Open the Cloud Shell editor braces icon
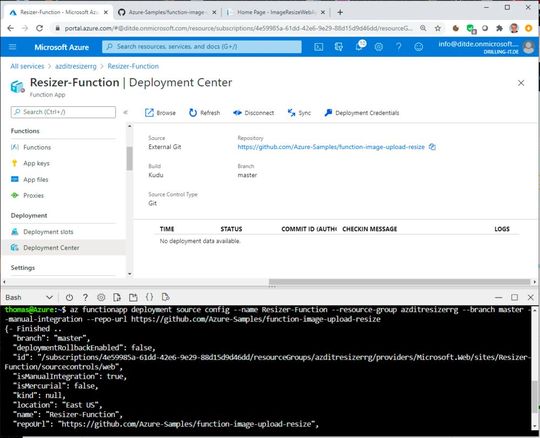 (x=149, y=297)
